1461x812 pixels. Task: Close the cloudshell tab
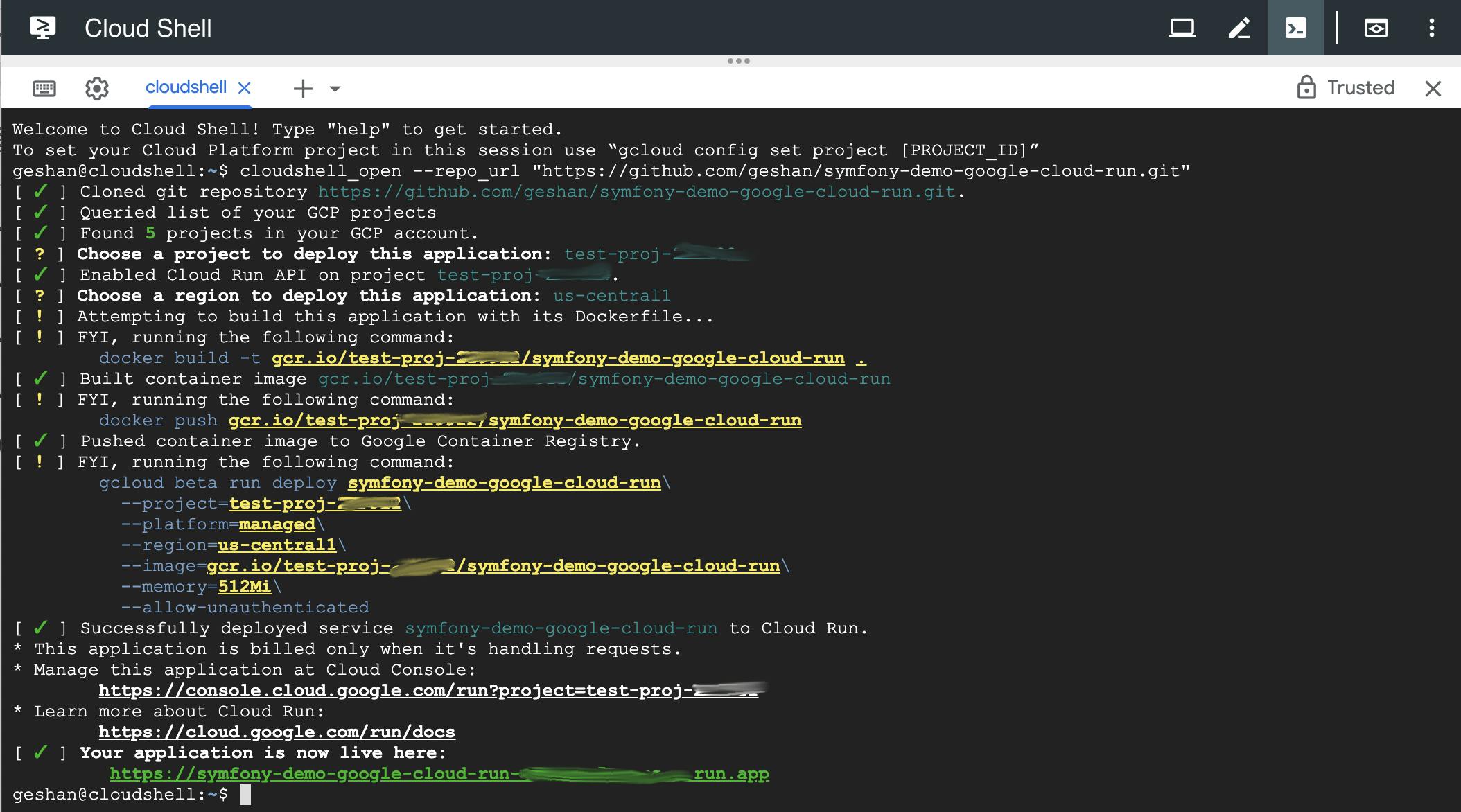244,88
